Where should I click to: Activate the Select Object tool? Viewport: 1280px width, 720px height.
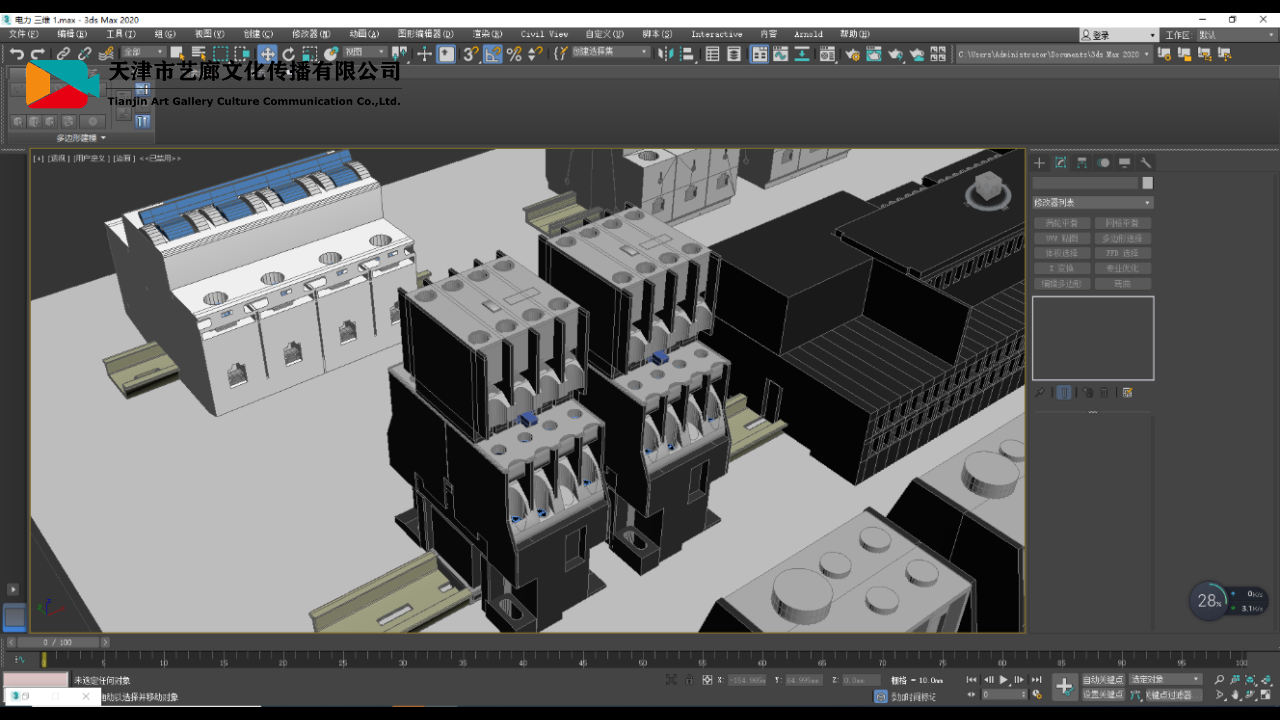[x=177, y=54]
